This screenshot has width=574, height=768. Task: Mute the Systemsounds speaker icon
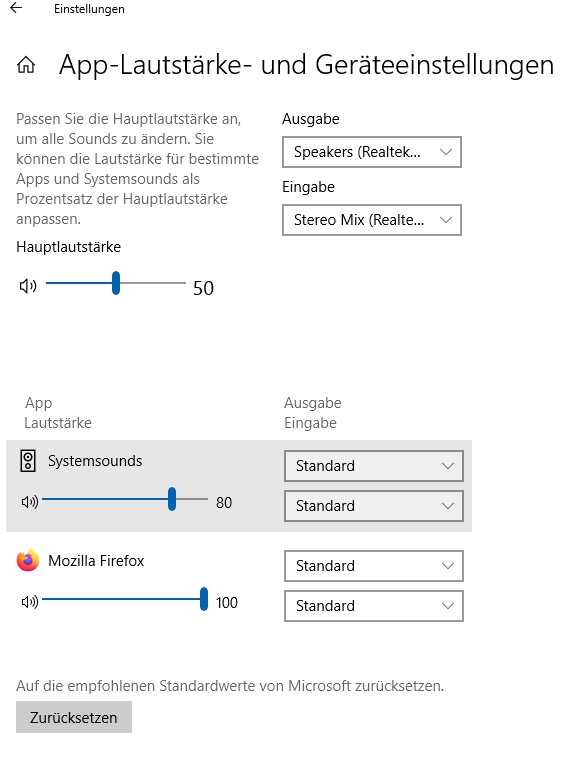(29, 502)
